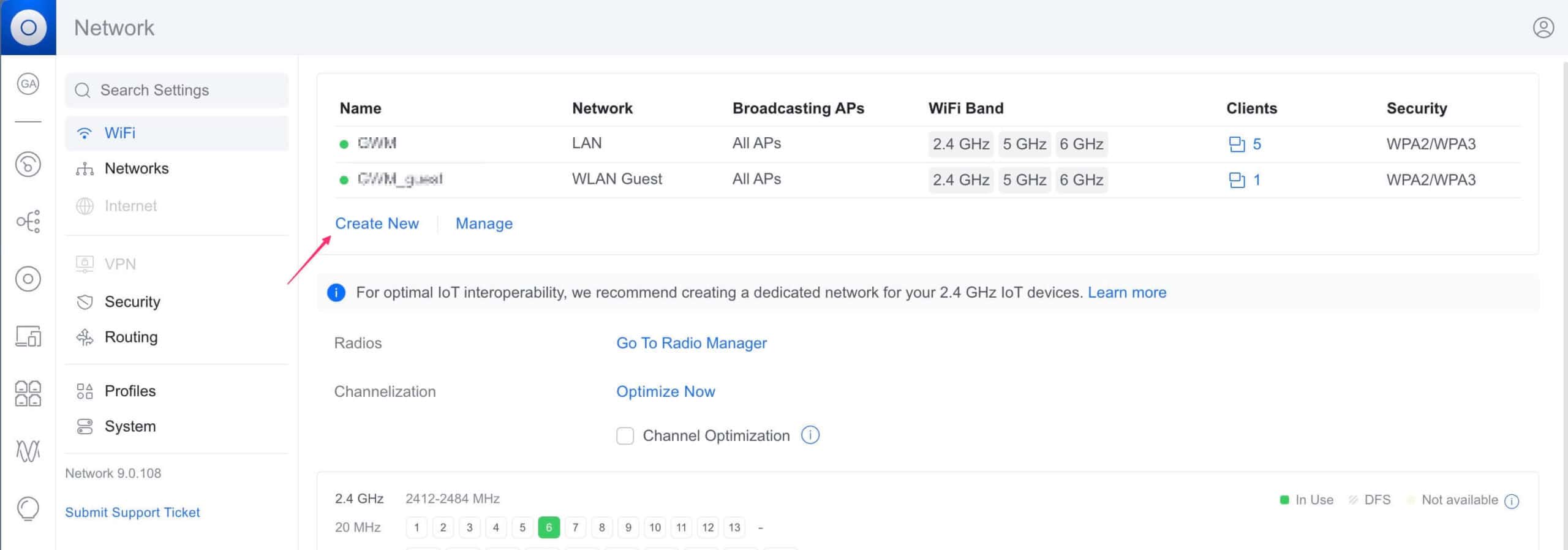Image resolution: width=1568 pixels, height=550 pixels.
Task: Open VPN settings section
Action: click(x=176, y=264)
